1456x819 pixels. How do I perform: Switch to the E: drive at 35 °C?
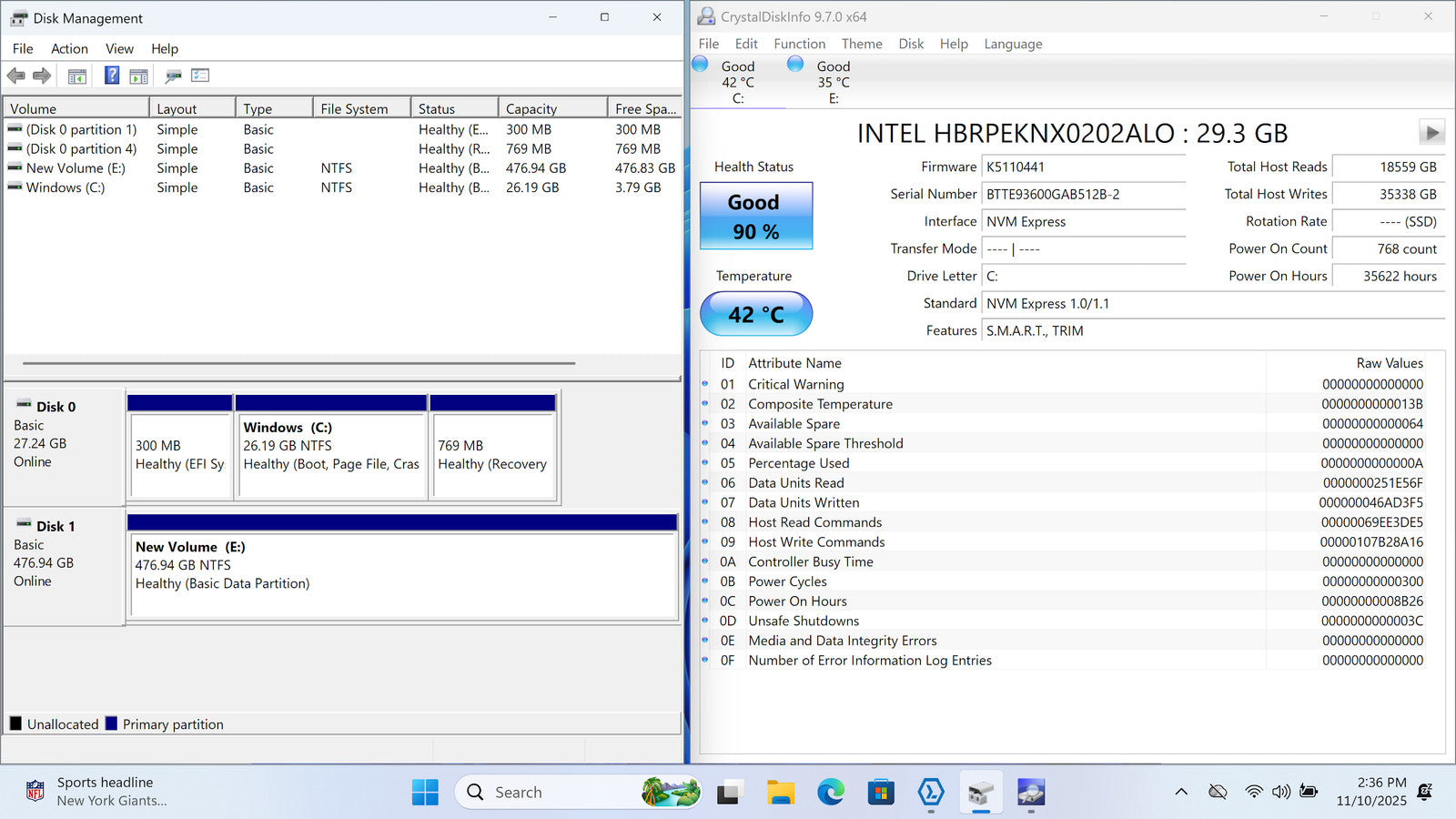(832, 81)
